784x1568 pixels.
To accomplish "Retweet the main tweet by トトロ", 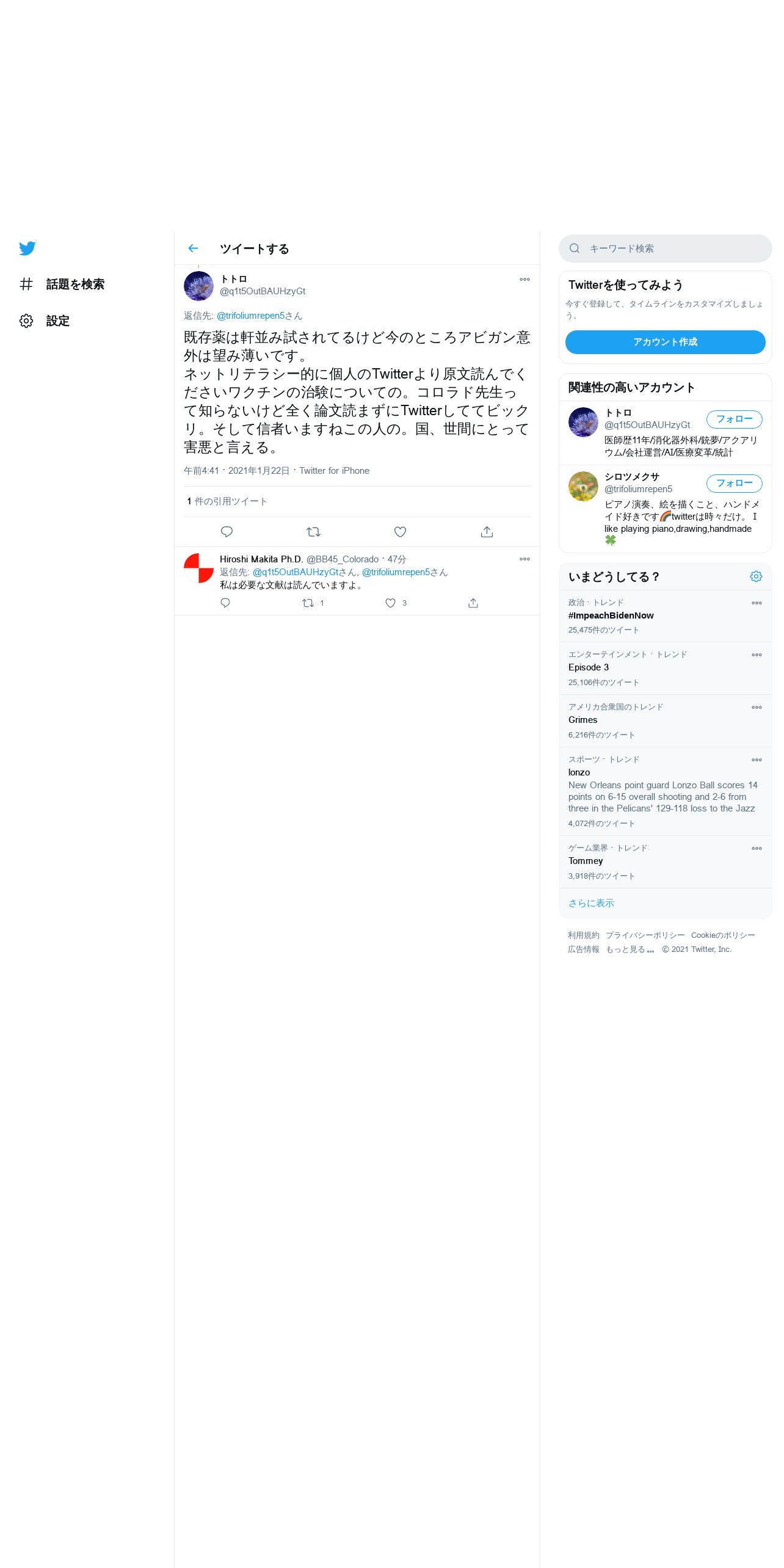I will click(x=313, y=532).
